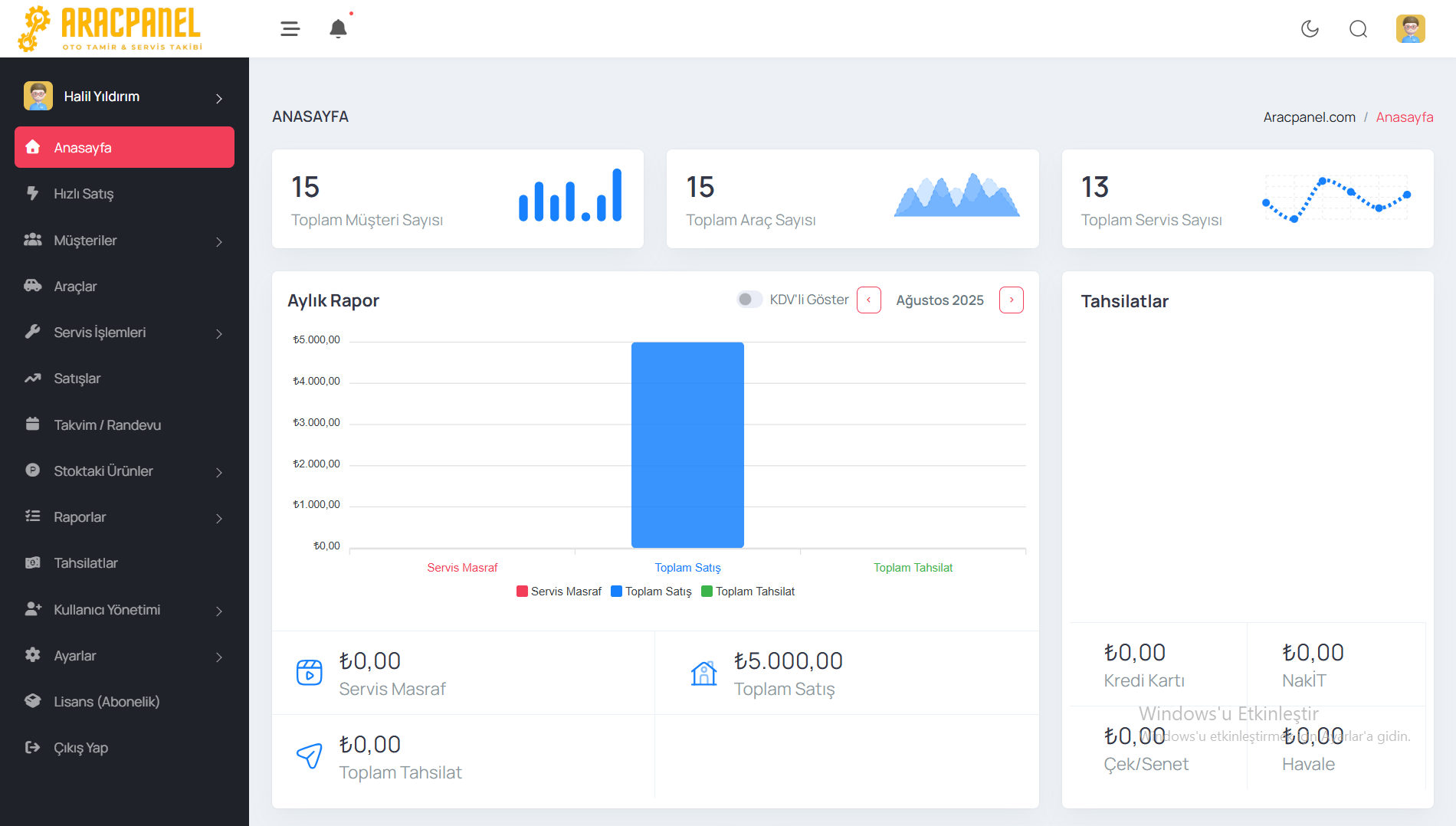
Task: Follow the Aracpanel.com breadcrumb link
Action: (x=1309, y=117)
